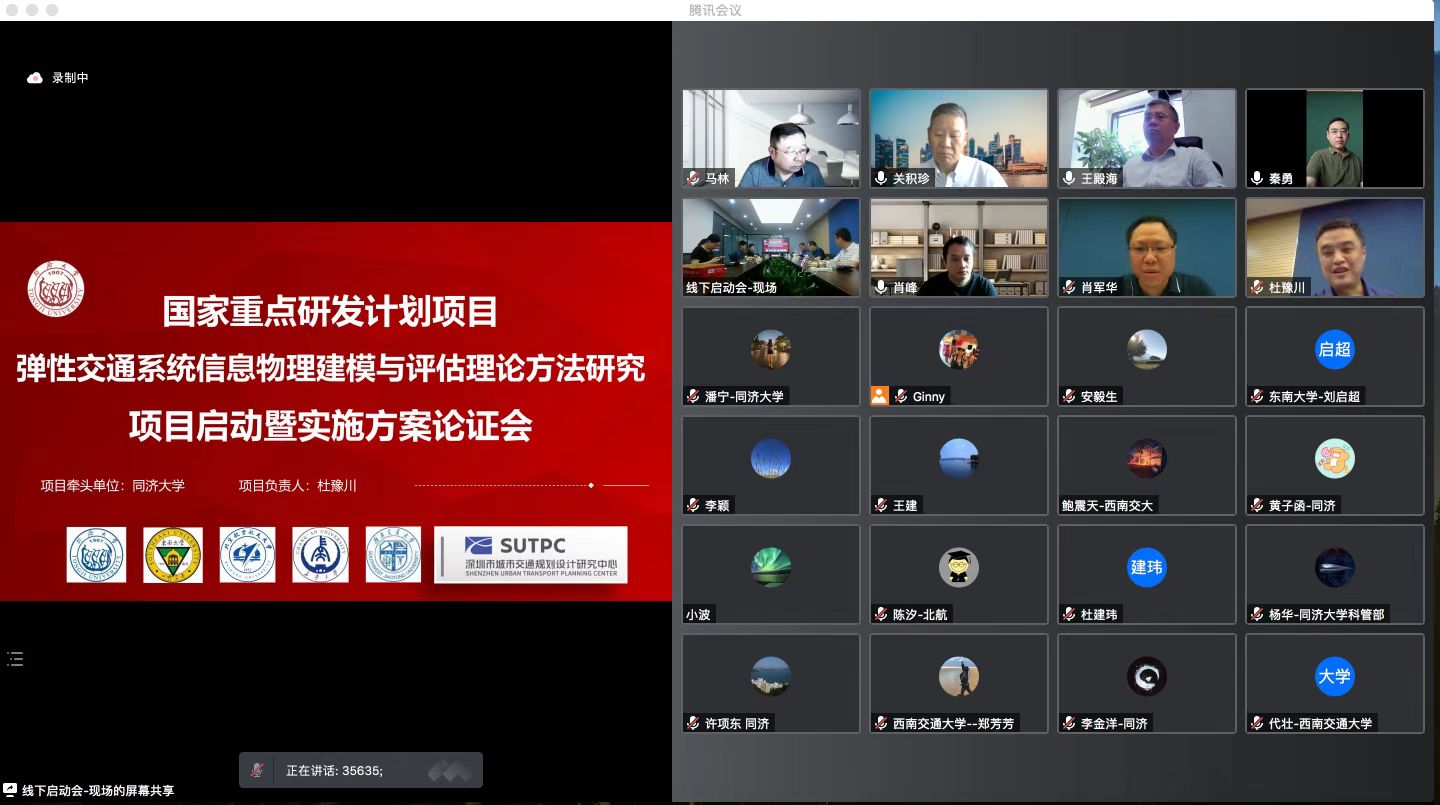Click the blue 启超 avatar circle
This screenshot has width=1440, height=805.
point(1334,349)
